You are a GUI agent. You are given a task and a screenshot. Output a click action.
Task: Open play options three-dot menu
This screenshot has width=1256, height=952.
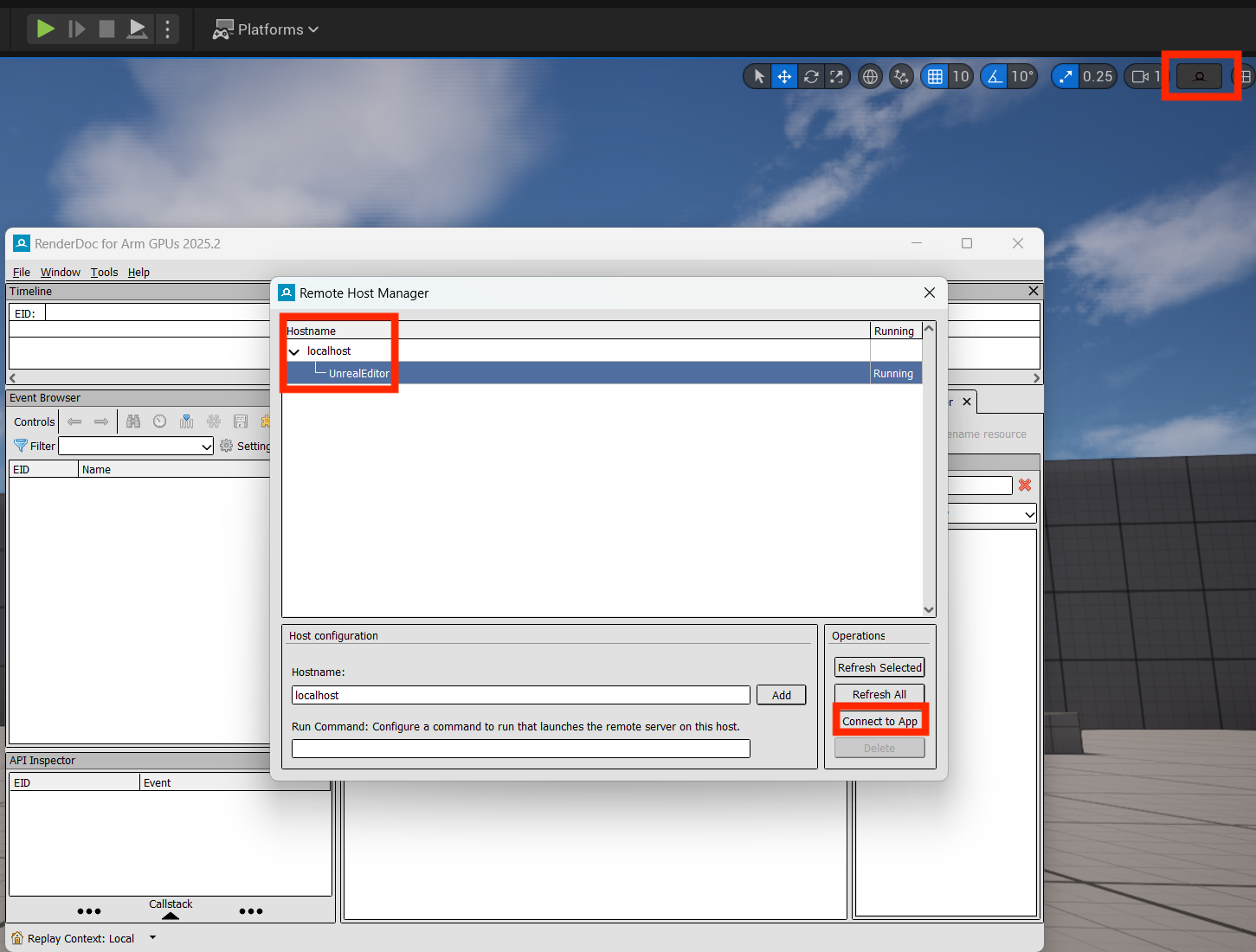[168, 29]
